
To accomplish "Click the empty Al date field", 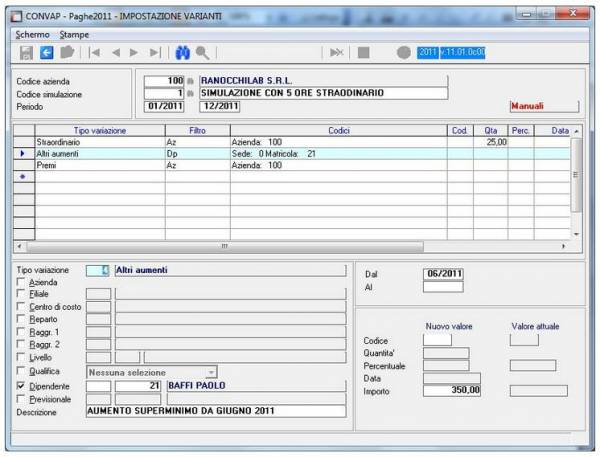I will (x=443, y=287).
